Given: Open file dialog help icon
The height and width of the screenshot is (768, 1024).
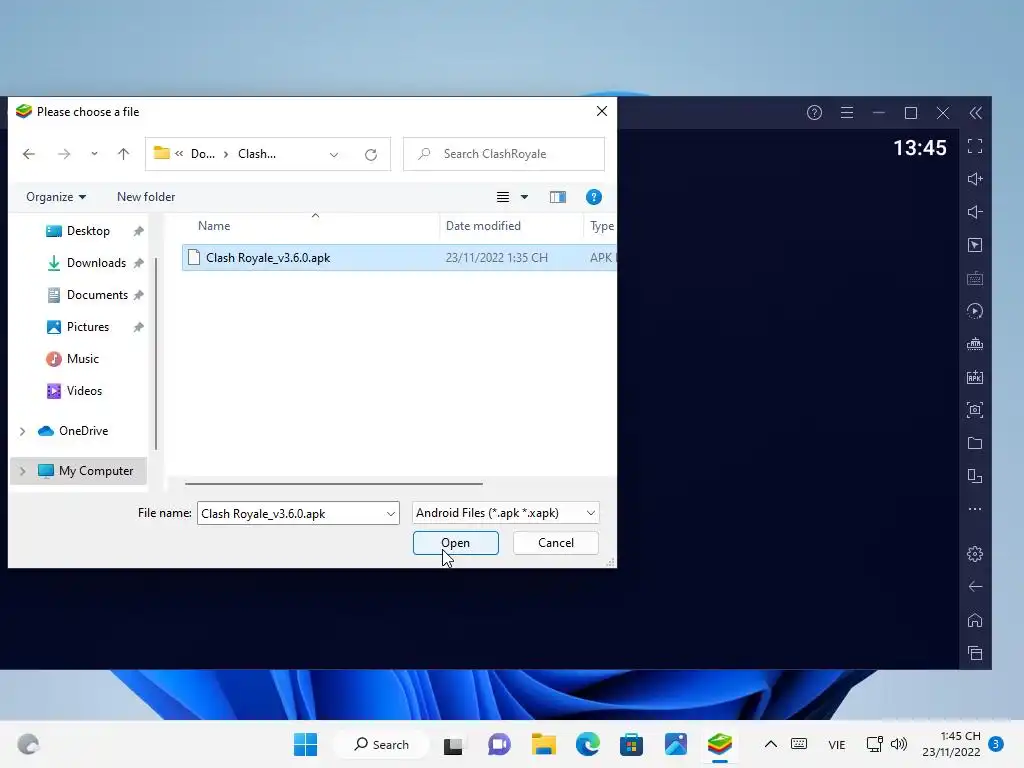Looking at the screenshot, I should point(594,197).
